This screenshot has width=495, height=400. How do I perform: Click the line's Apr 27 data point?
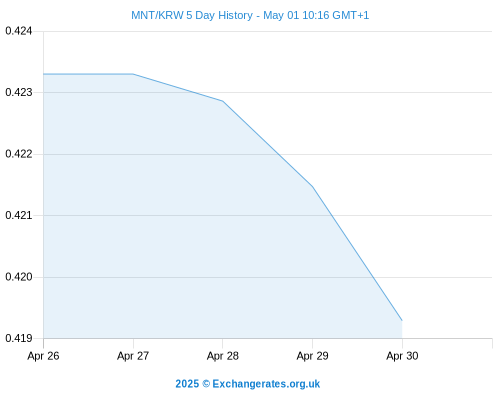133,74
